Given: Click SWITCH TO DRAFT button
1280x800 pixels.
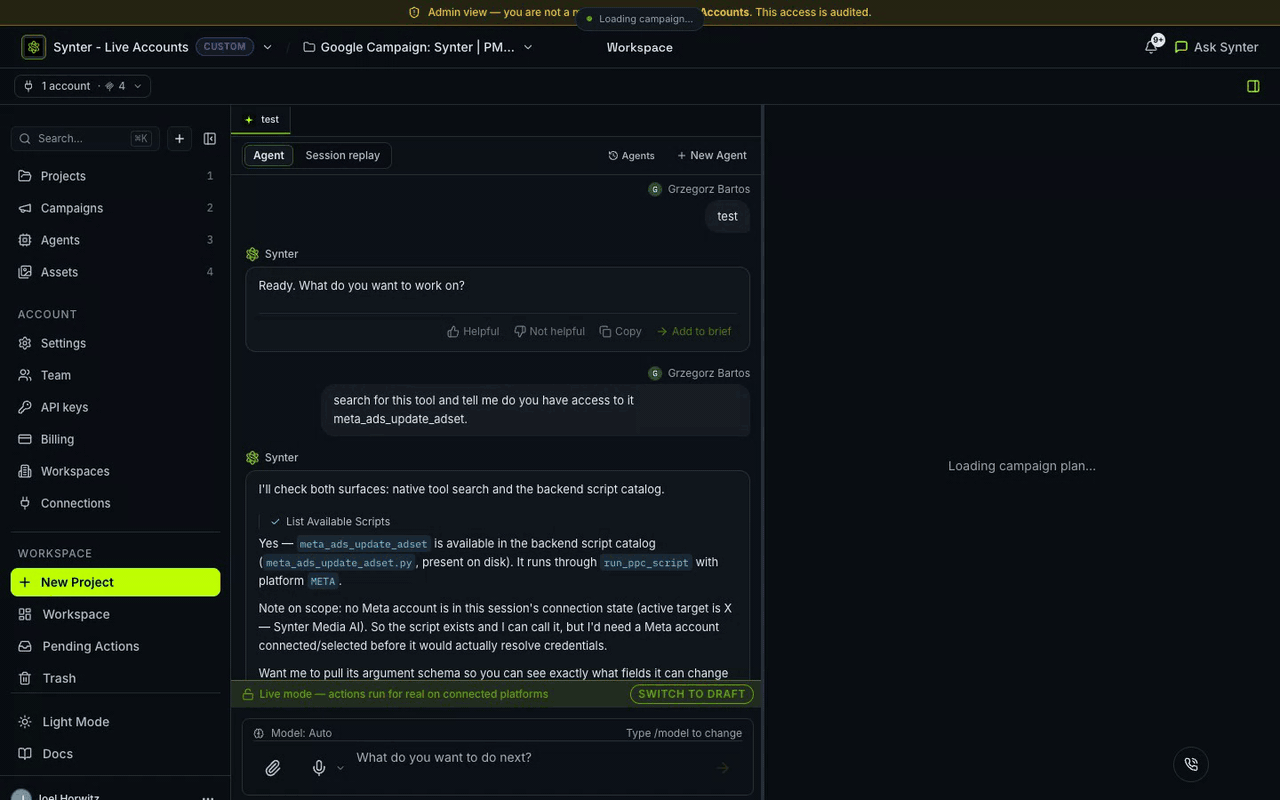Looking at the screenshot, I should pyautogui.click(x=691, y=694).
